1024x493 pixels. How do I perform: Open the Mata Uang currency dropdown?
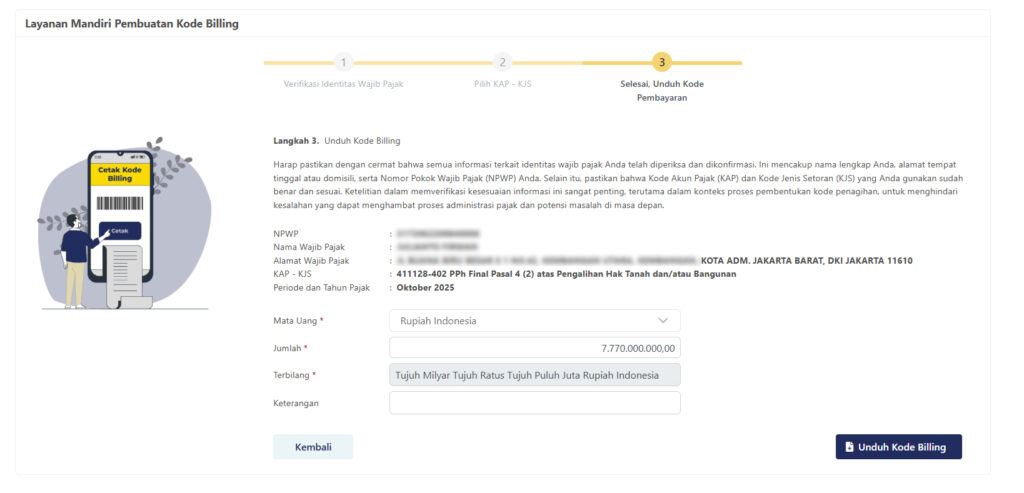[534, 321]
